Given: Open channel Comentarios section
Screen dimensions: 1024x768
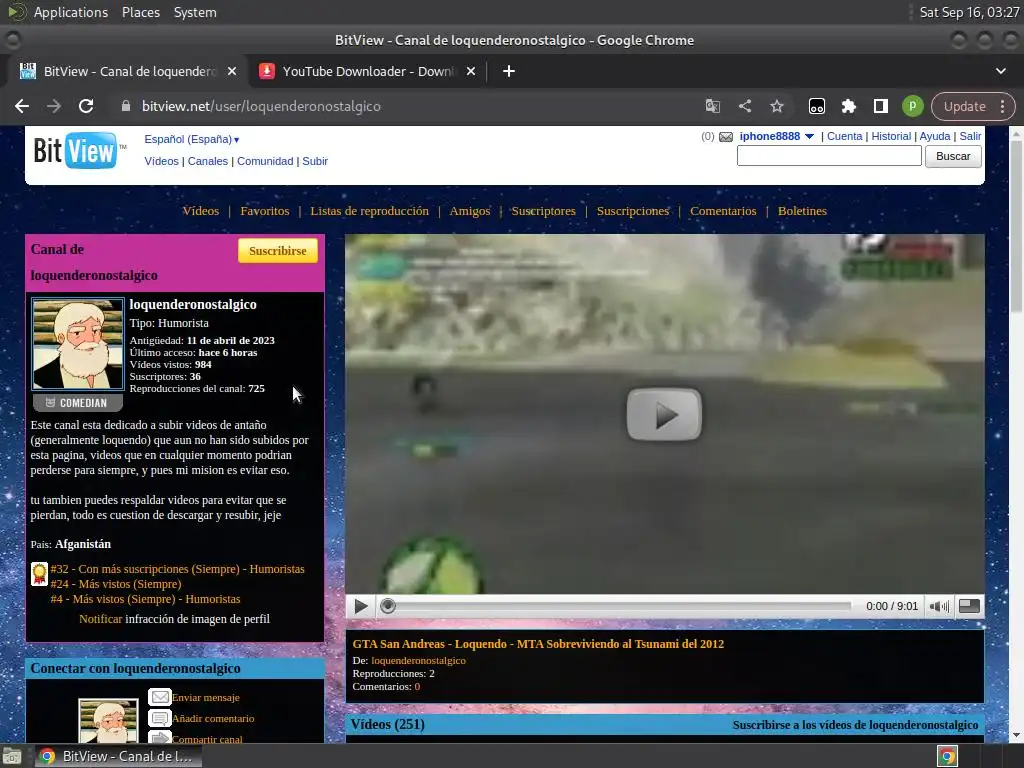Looking at the screenshot, I should point(723,211).
